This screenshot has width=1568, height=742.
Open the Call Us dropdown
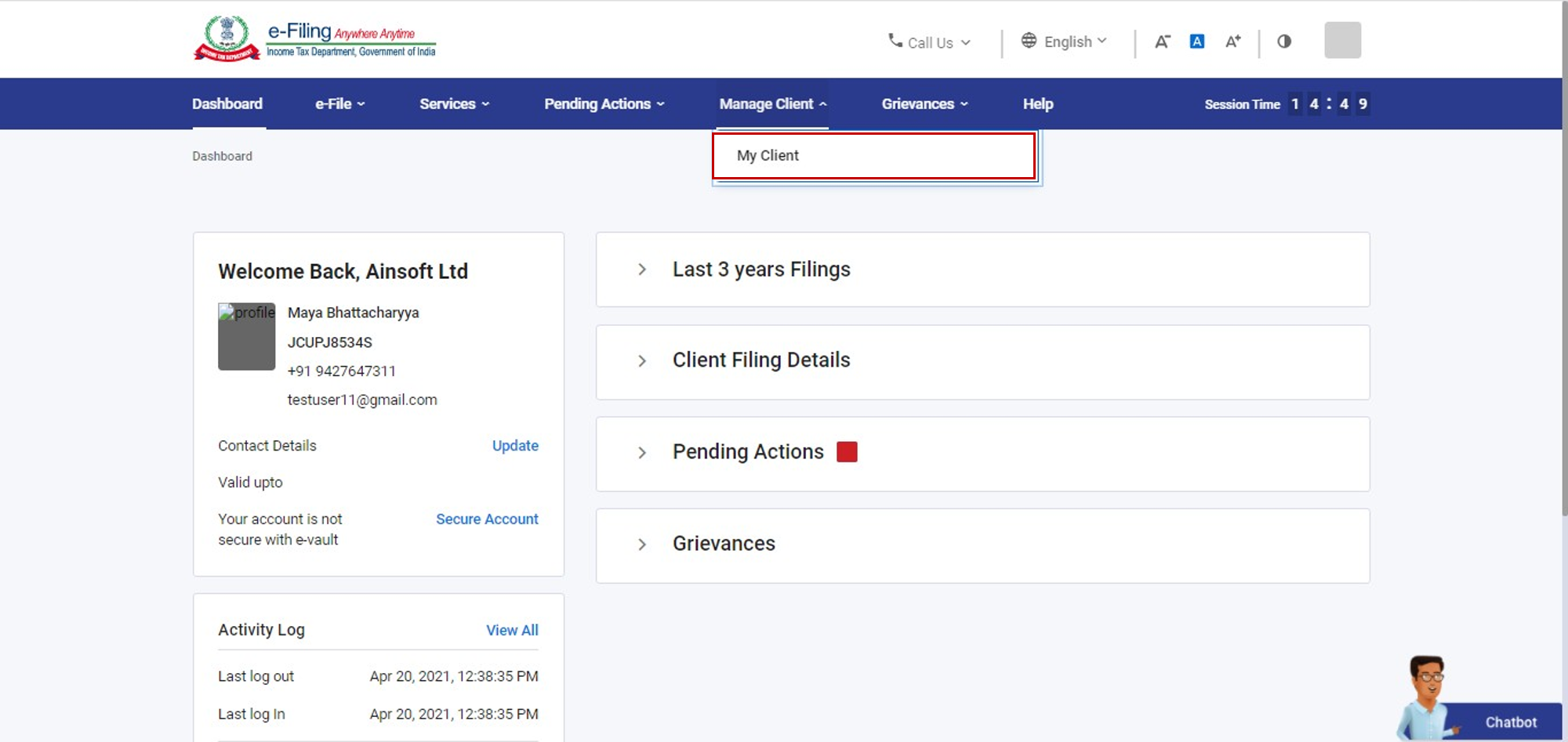click(x=929, y=42)
